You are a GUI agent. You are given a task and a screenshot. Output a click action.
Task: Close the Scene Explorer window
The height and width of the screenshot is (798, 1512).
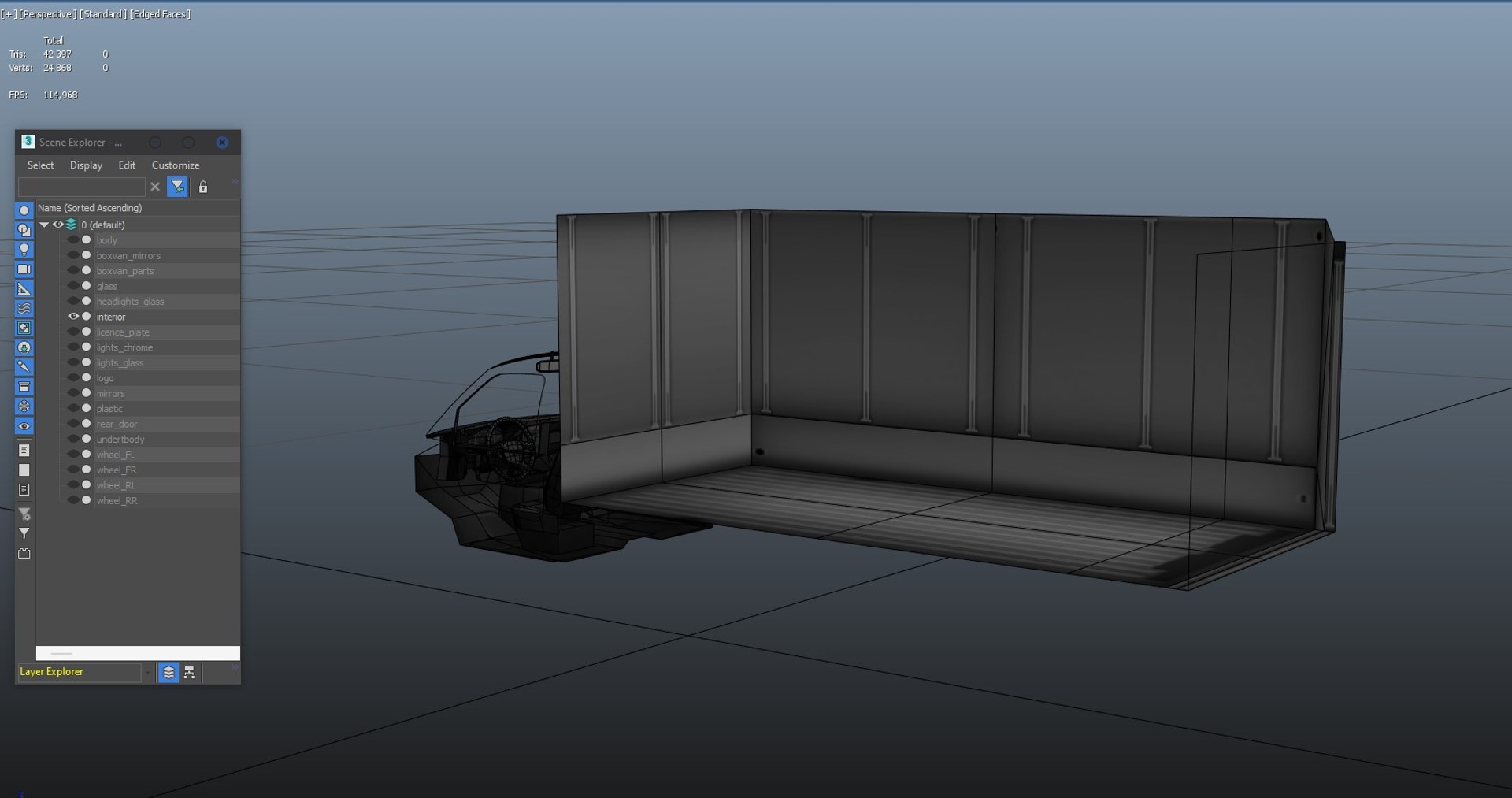pos(222,143)
